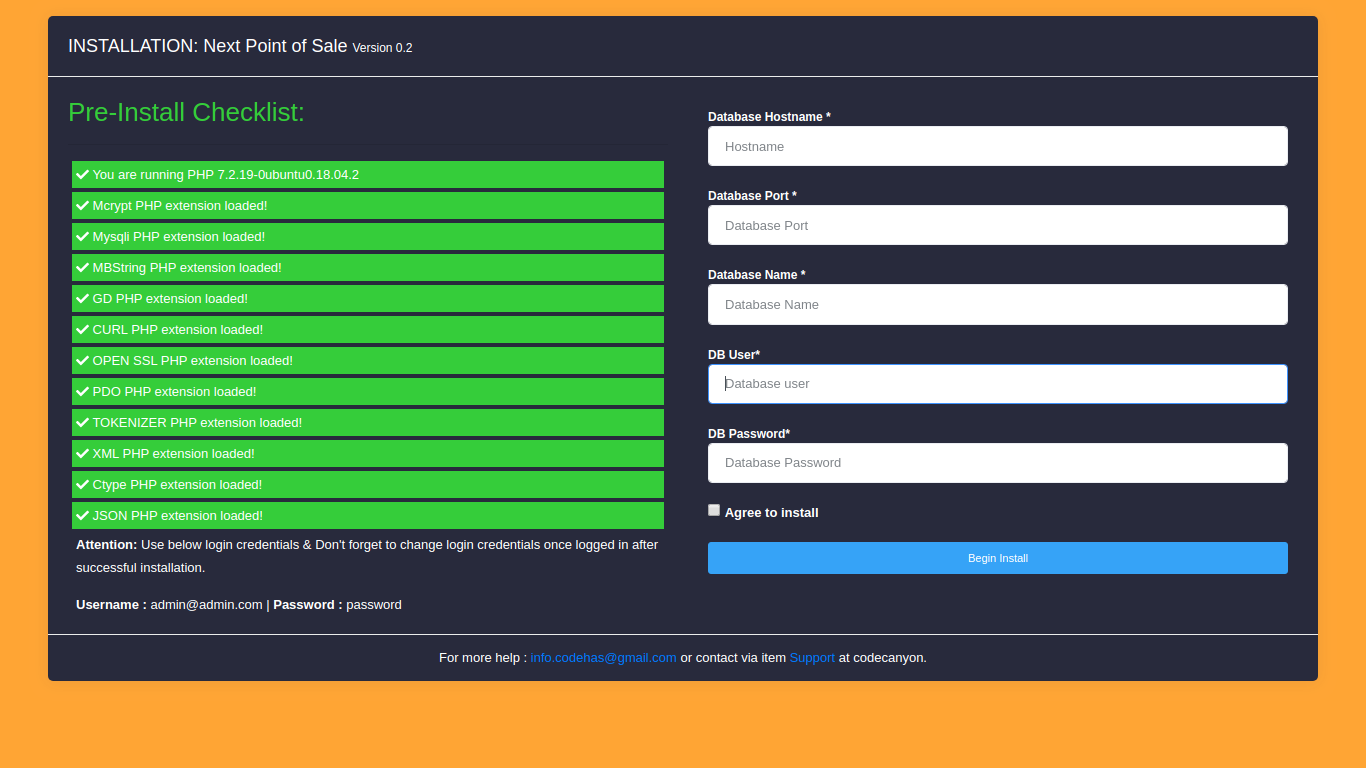Click the check icon on GD extension row

(82, 298)
